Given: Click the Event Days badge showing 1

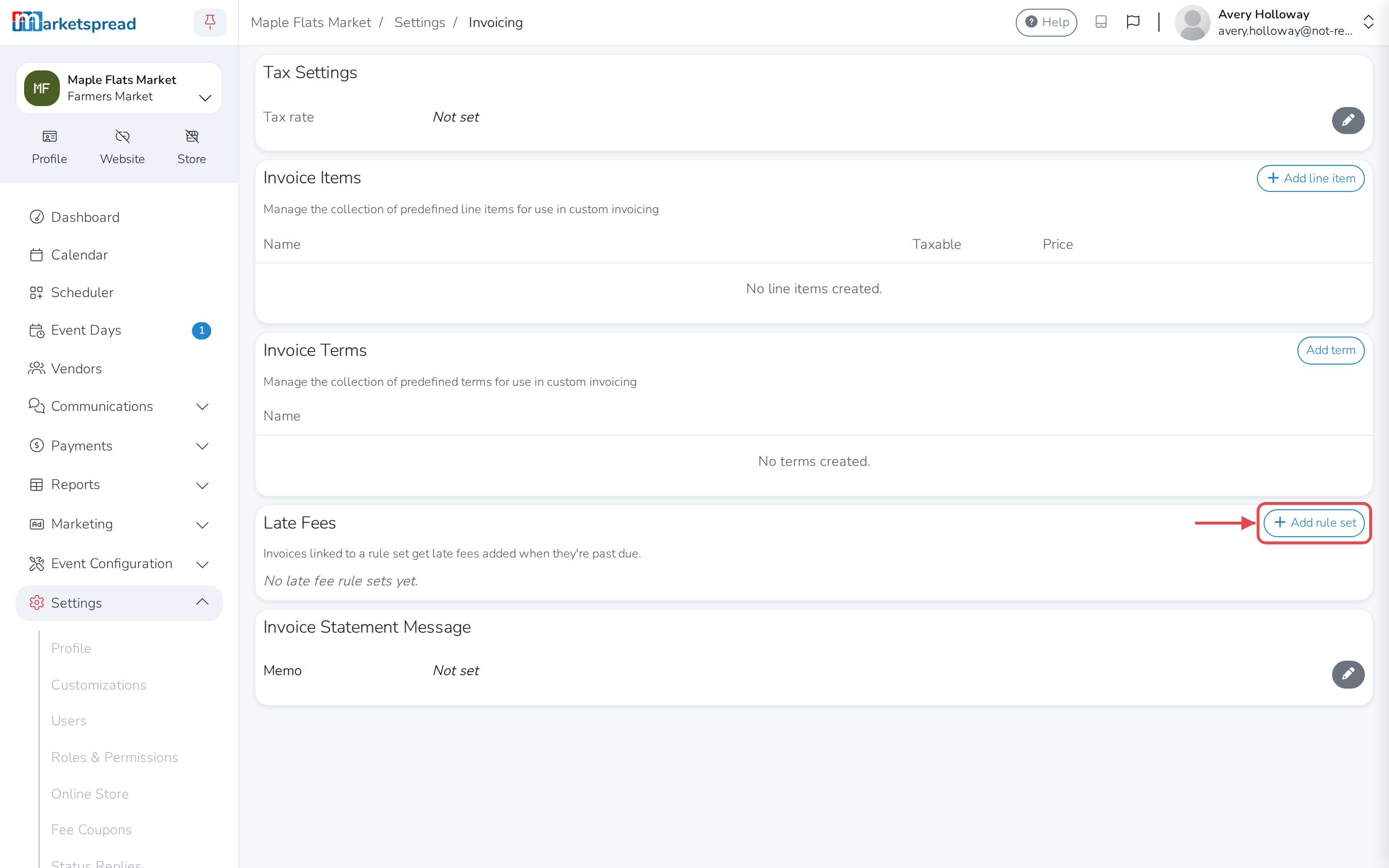Looking at the screenshot, I should click(202, 331).
